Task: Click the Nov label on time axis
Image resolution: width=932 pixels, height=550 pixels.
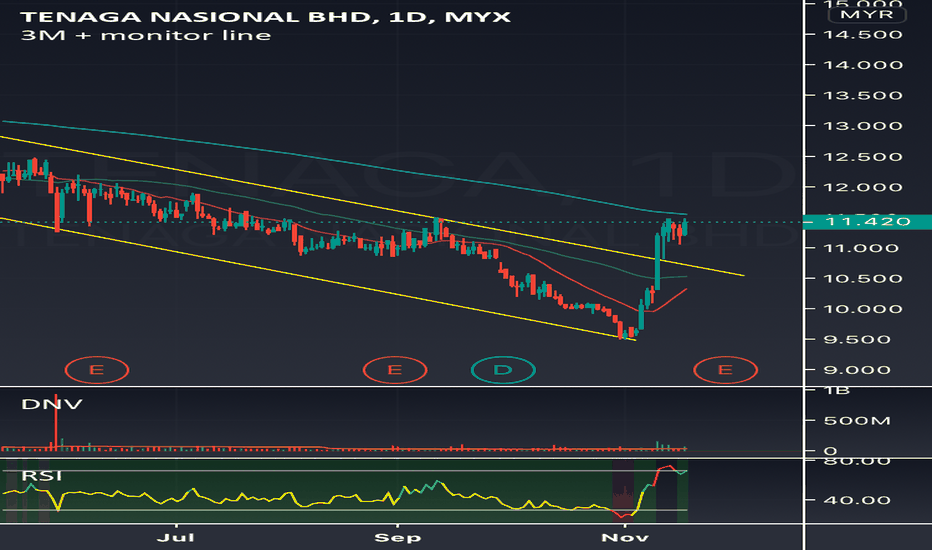Action: (x=625, y=538)
